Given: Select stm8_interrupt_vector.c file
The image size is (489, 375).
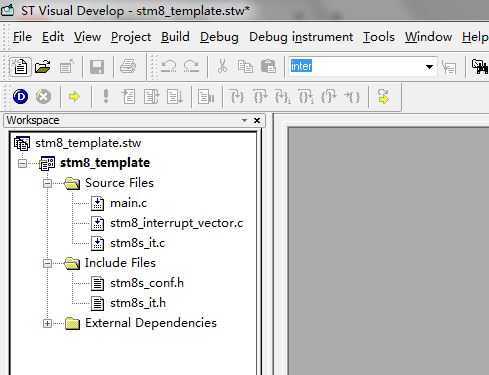Looking at the screenshot, I should 177,223.
